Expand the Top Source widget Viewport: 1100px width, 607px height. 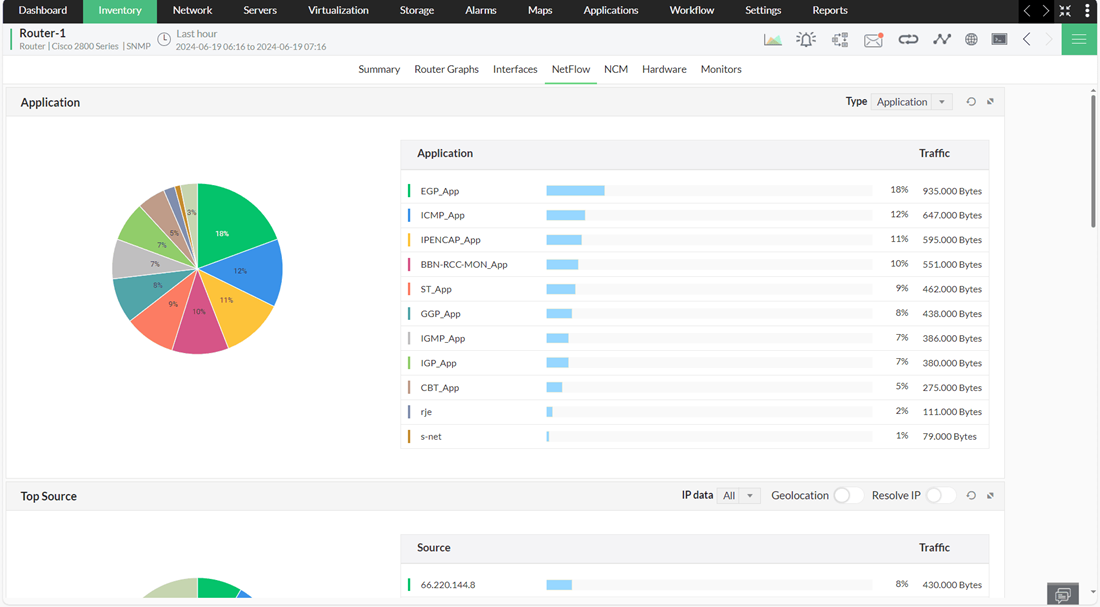(x=991, y=495)
